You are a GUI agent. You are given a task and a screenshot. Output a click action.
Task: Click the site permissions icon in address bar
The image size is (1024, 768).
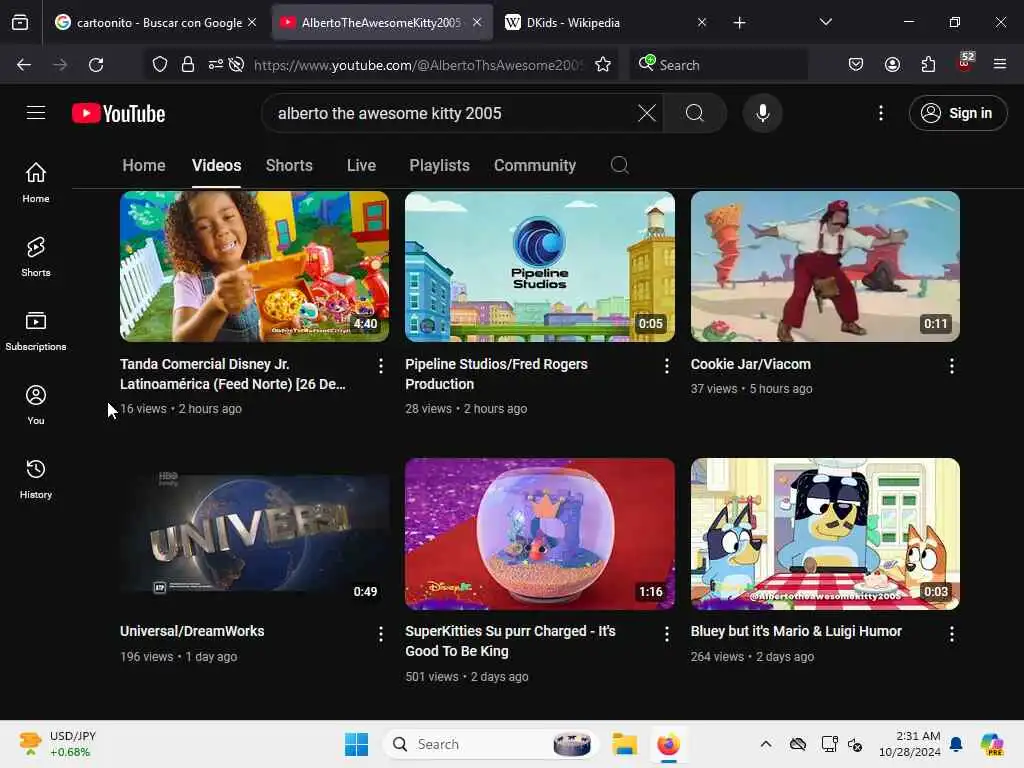[216, 65]
